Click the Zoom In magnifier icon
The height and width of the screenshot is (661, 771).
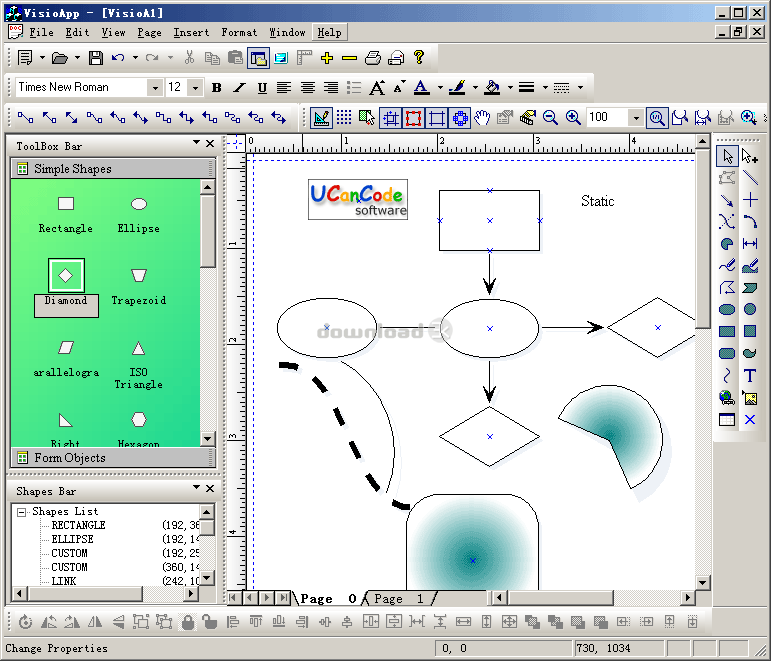click(573, 118)
